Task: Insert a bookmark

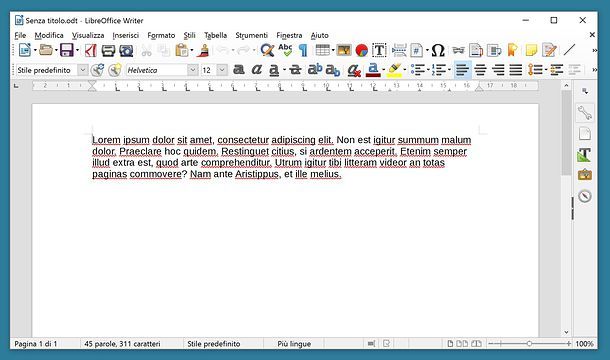Action: [x=512, y=50]
